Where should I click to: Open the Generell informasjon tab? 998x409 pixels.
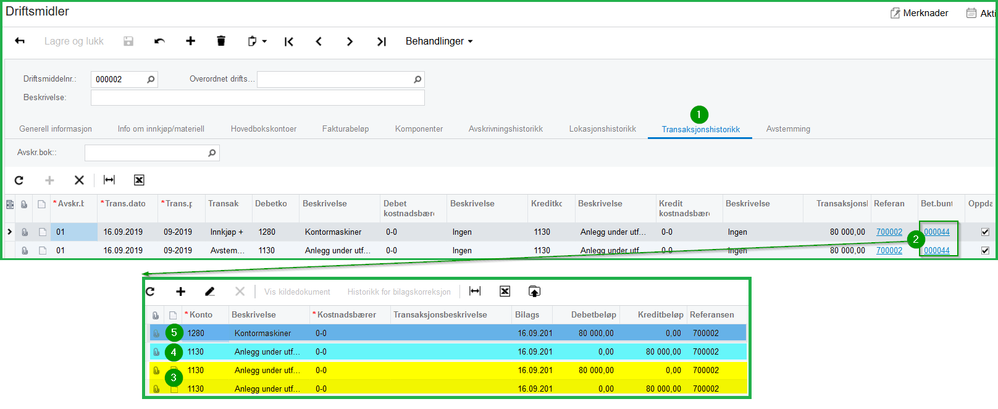click(56, 129)
